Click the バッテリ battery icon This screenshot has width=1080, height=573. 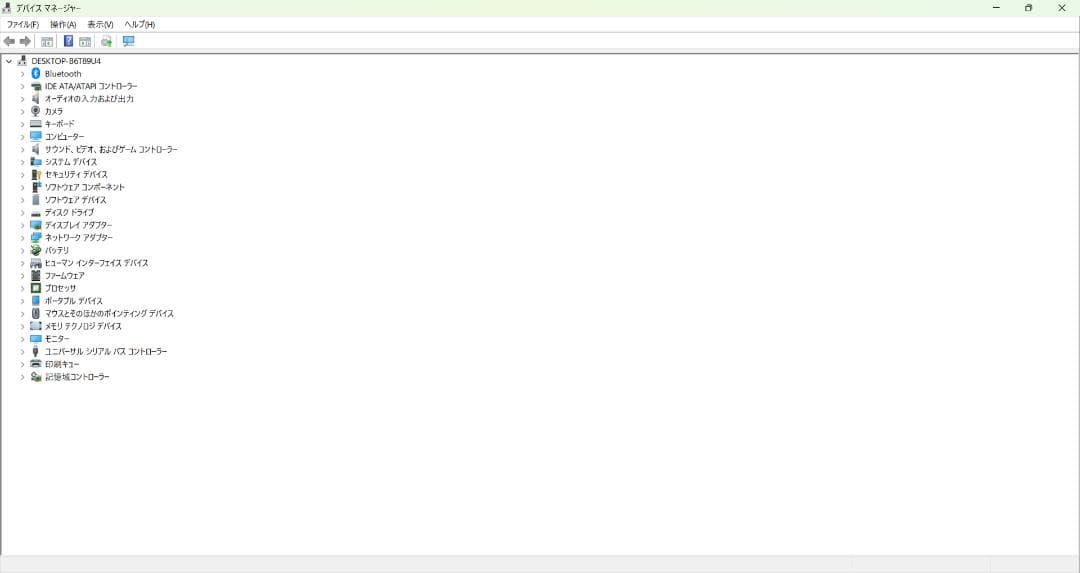(x=36, y=250)
